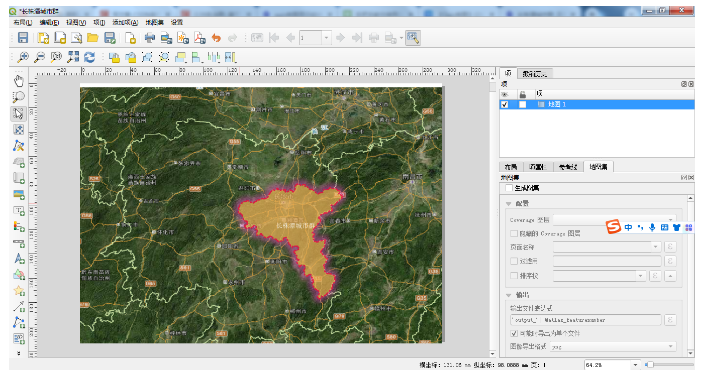
Task: Click the orange Undo arrow
Action: (x=216, y=38)
